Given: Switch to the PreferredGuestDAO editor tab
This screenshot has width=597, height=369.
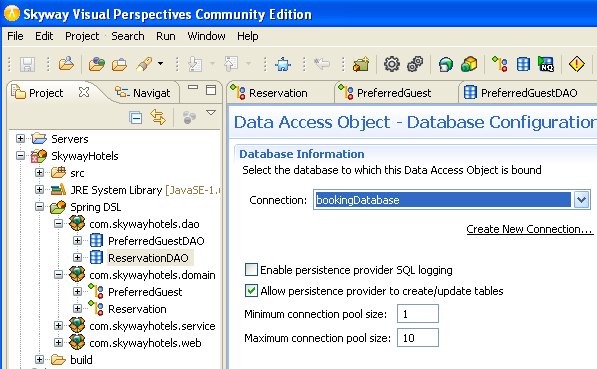Looking at the screenshot, I should click(521, 93).
